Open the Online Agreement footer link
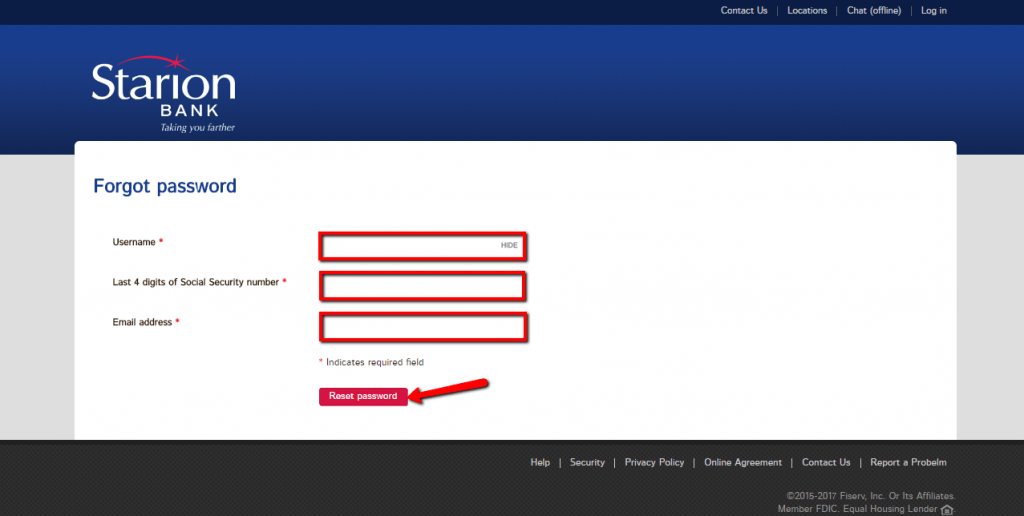Screen dimensions: 1024x516 coord(743,462)
